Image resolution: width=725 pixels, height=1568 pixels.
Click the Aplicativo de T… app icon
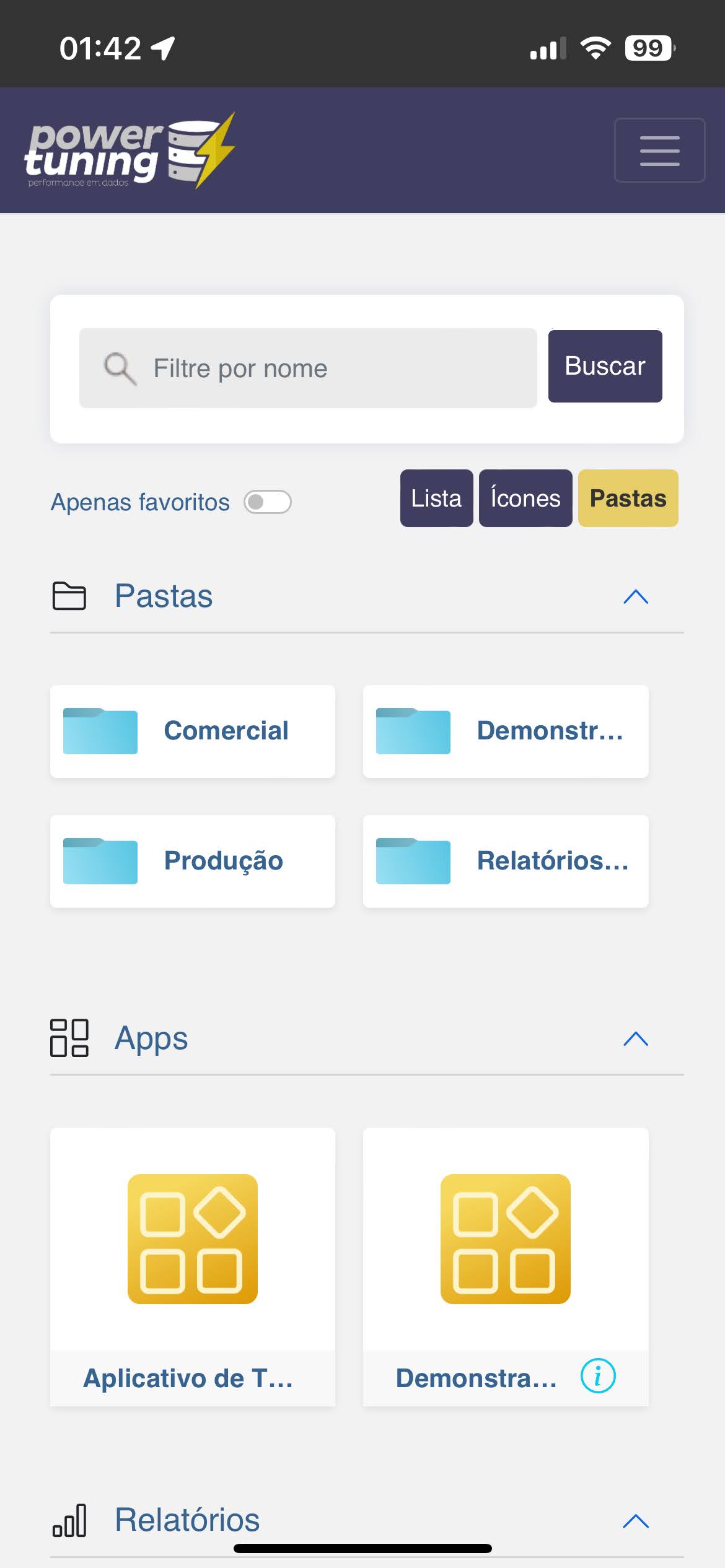(192, 1239)
